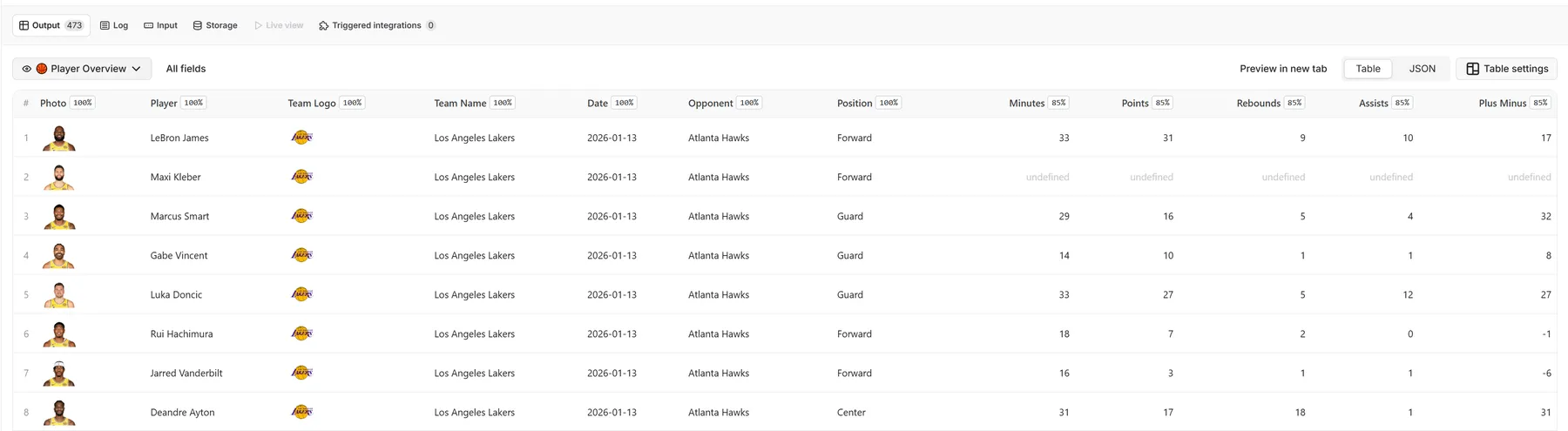Click the 100% badge beside Photo
The width and height of the screenshot is (1568, 431).
pyautogui.click(x=83, y=103)
